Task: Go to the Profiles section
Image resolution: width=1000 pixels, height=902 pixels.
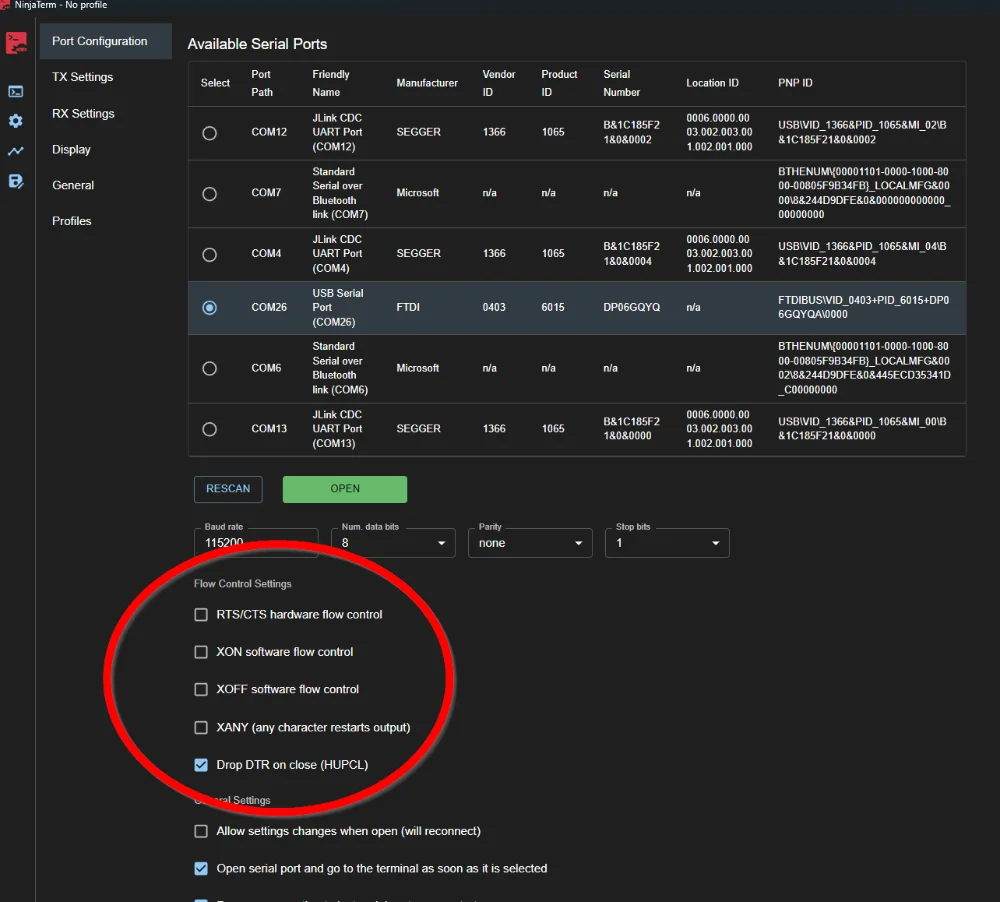Action: pyautogui.click(x=71, y=221)
